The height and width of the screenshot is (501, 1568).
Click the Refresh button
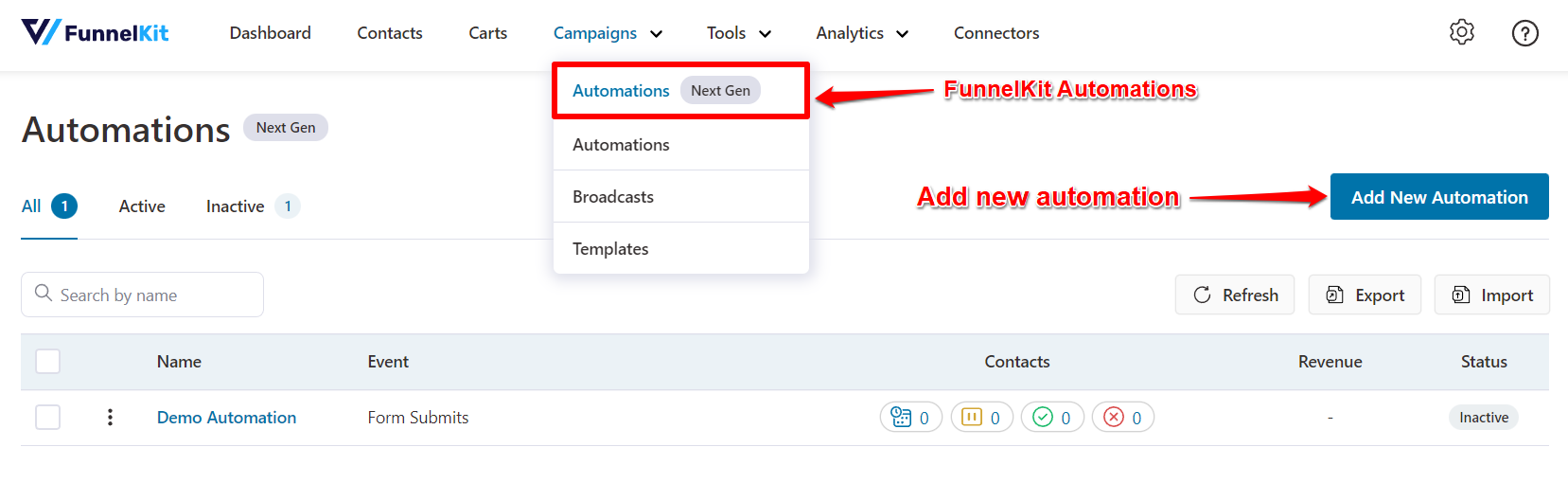click(x=1235, y=295)
